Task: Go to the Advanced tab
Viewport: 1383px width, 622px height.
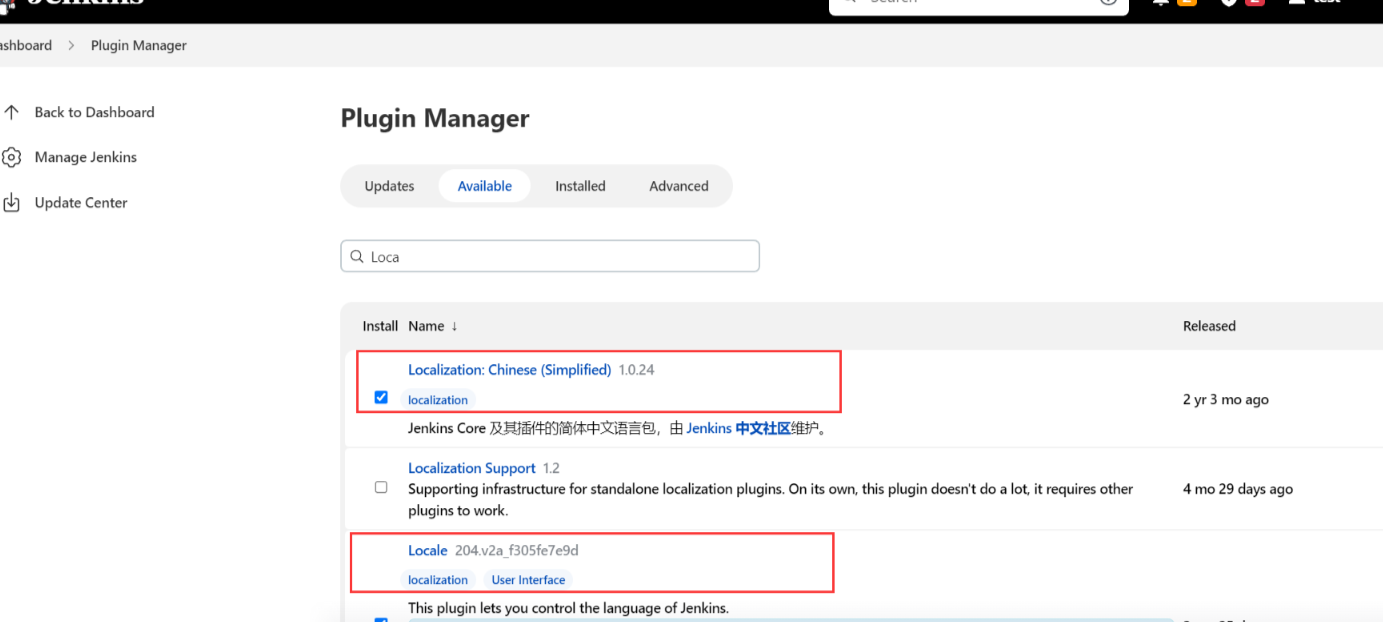Action: 679,186
